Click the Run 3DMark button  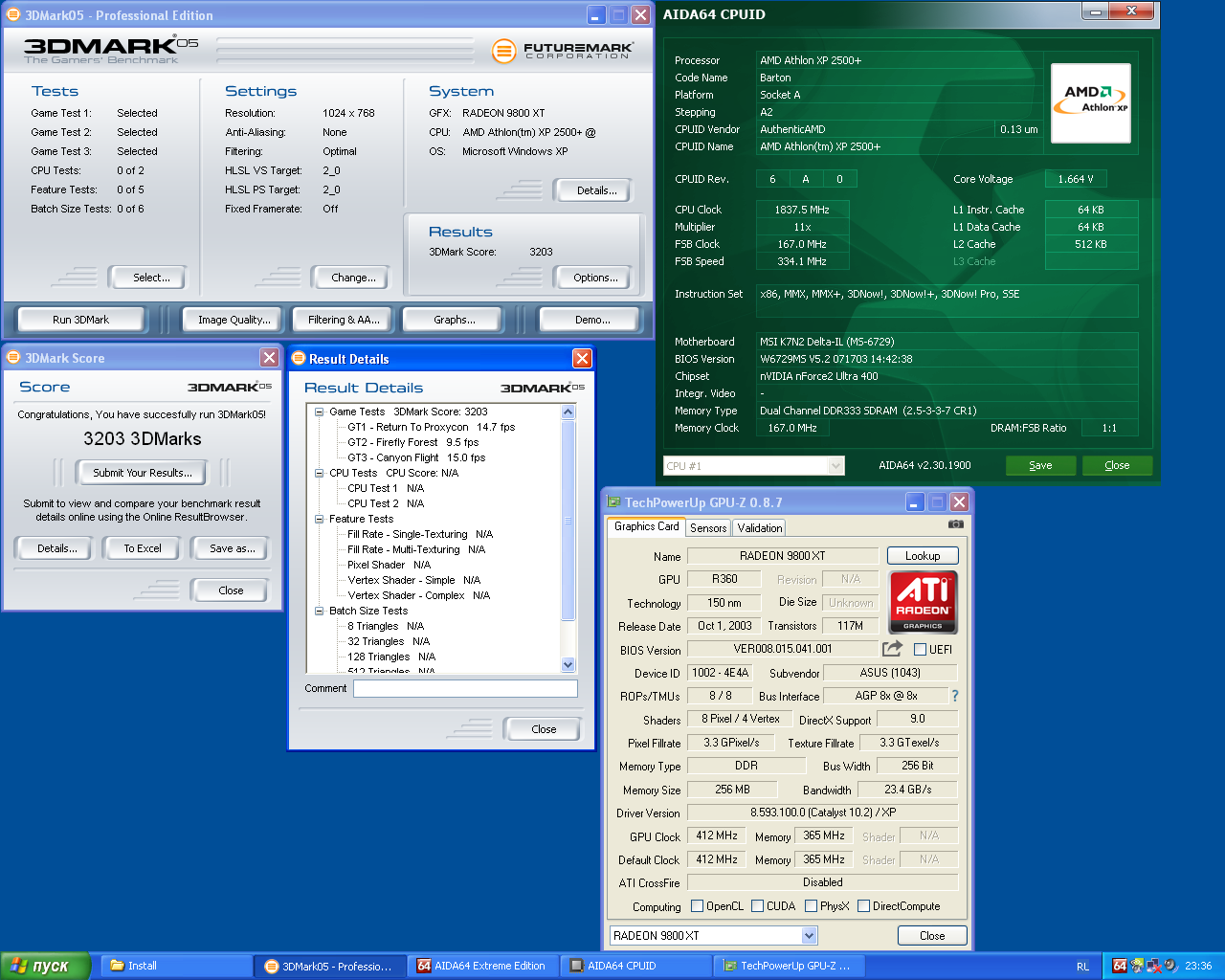[81, 320]
